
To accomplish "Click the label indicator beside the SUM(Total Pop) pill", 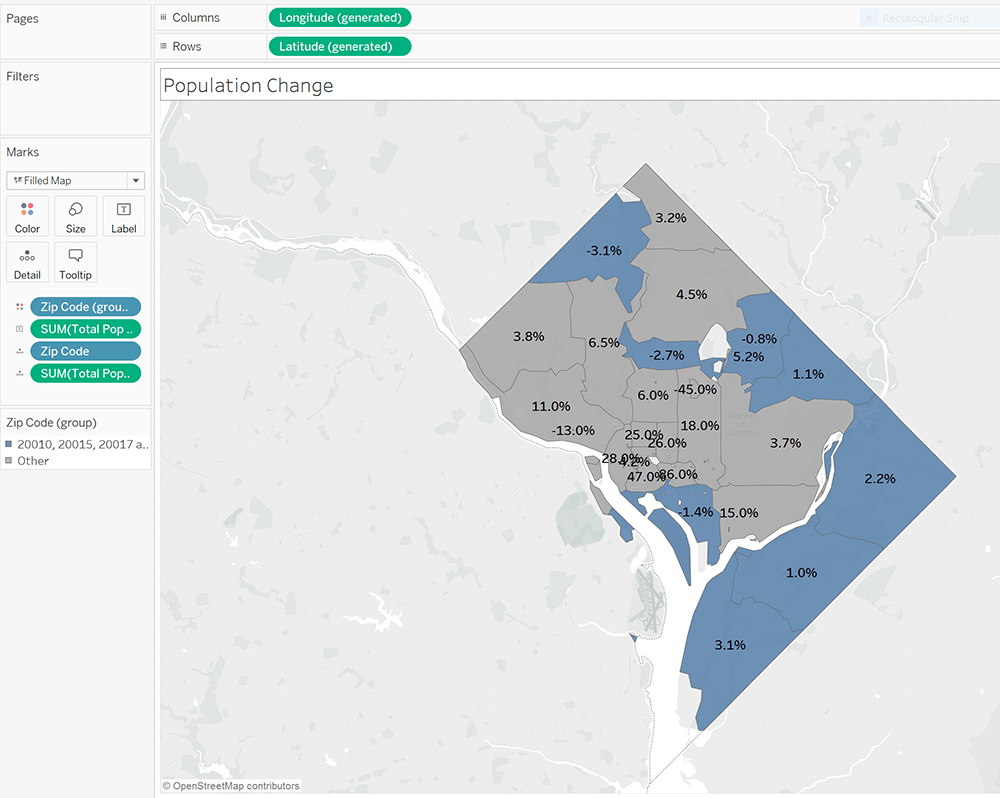I will 18,328.
